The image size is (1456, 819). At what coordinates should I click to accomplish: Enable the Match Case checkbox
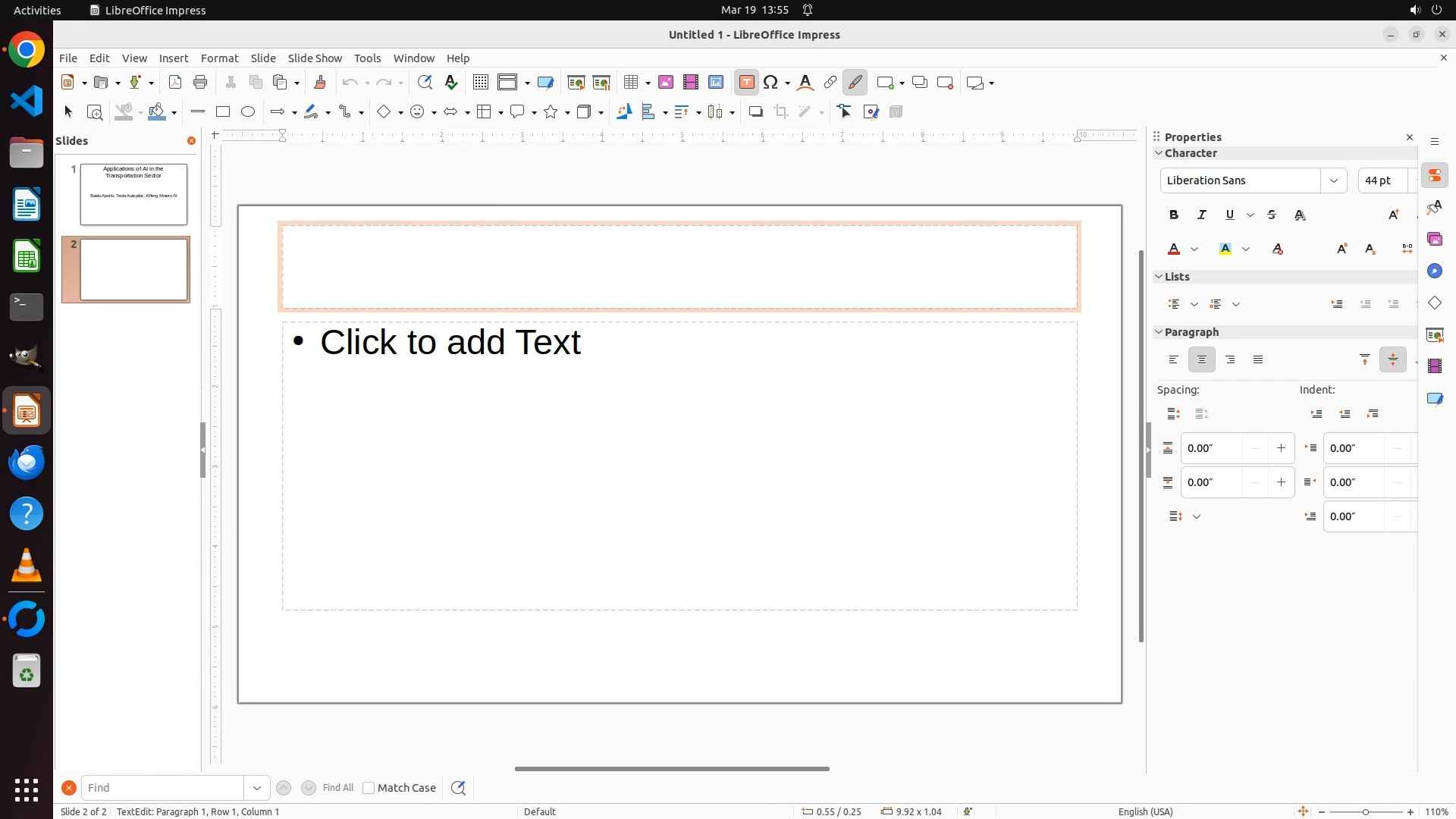pyautogui.click(x=369, y=788)
